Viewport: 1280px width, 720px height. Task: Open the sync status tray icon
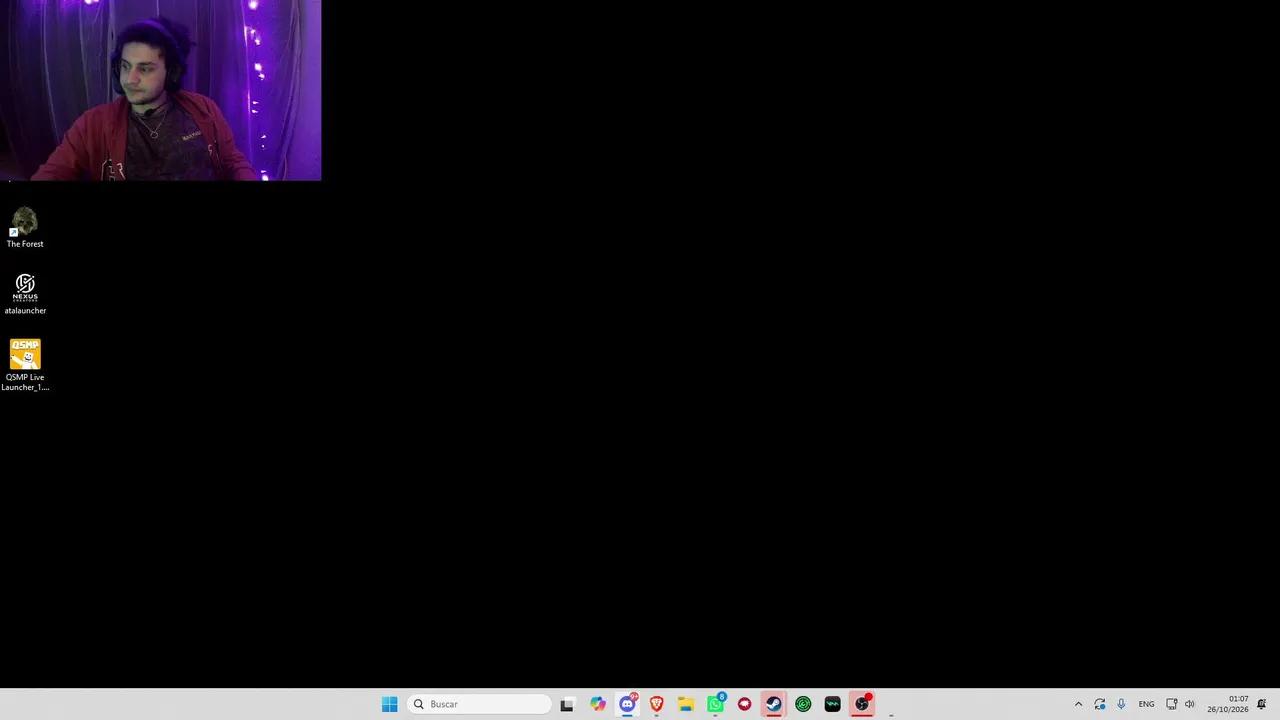(1100, 704)
